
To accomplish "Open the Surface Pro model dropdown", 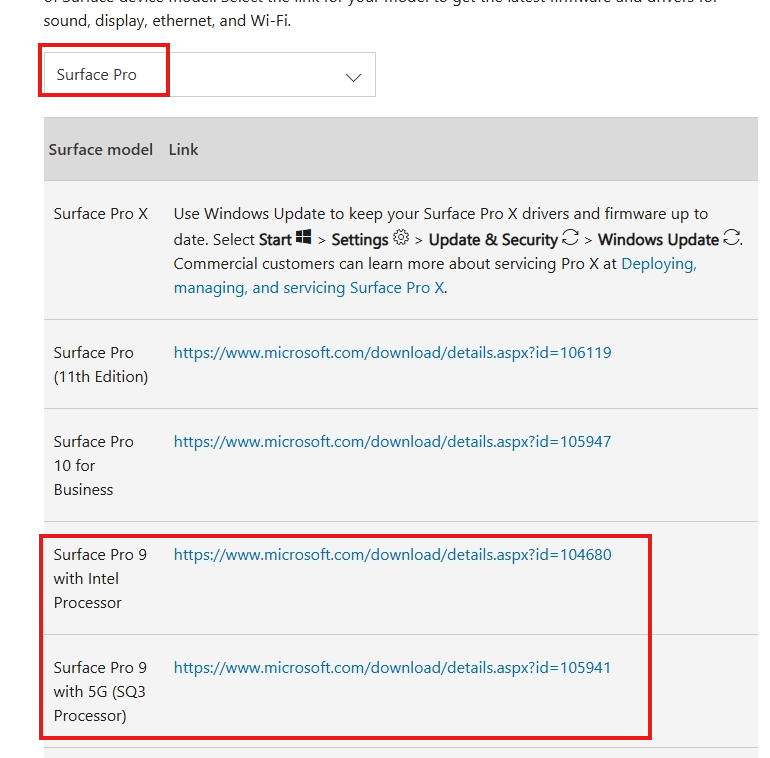I will (x=210, y=75).
